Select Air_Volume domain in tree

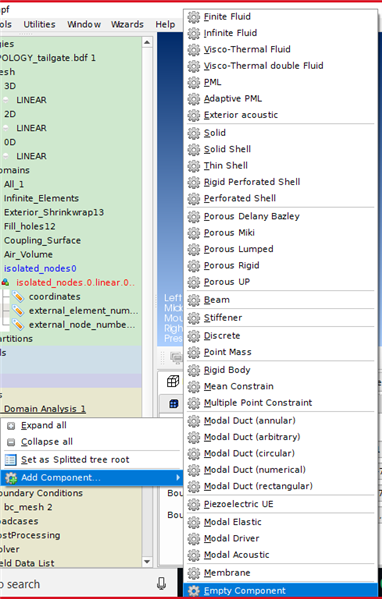pos(28,254)
